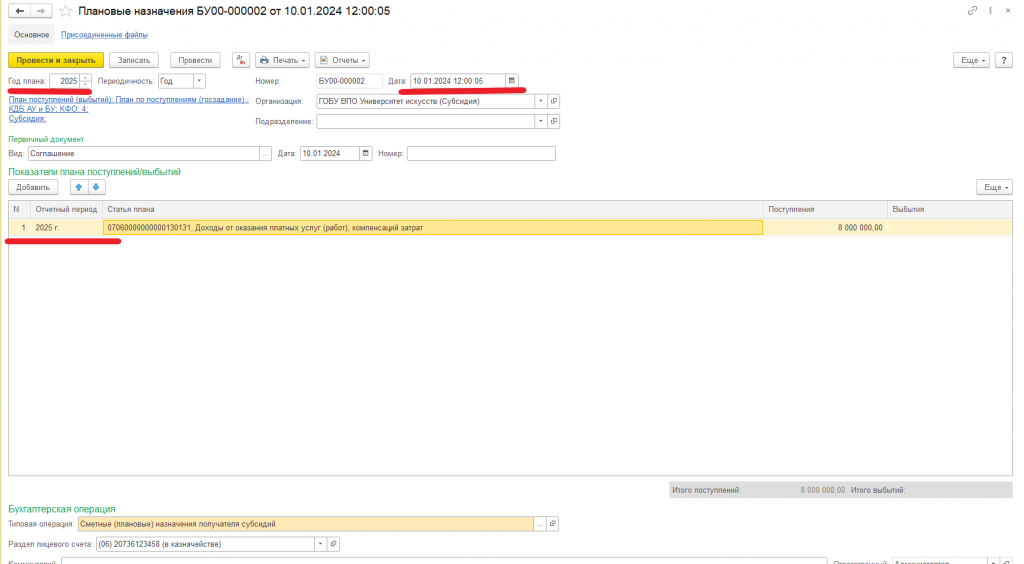Open the Организация reference card icon
The image size is (1024, 564).
point(554,101)
